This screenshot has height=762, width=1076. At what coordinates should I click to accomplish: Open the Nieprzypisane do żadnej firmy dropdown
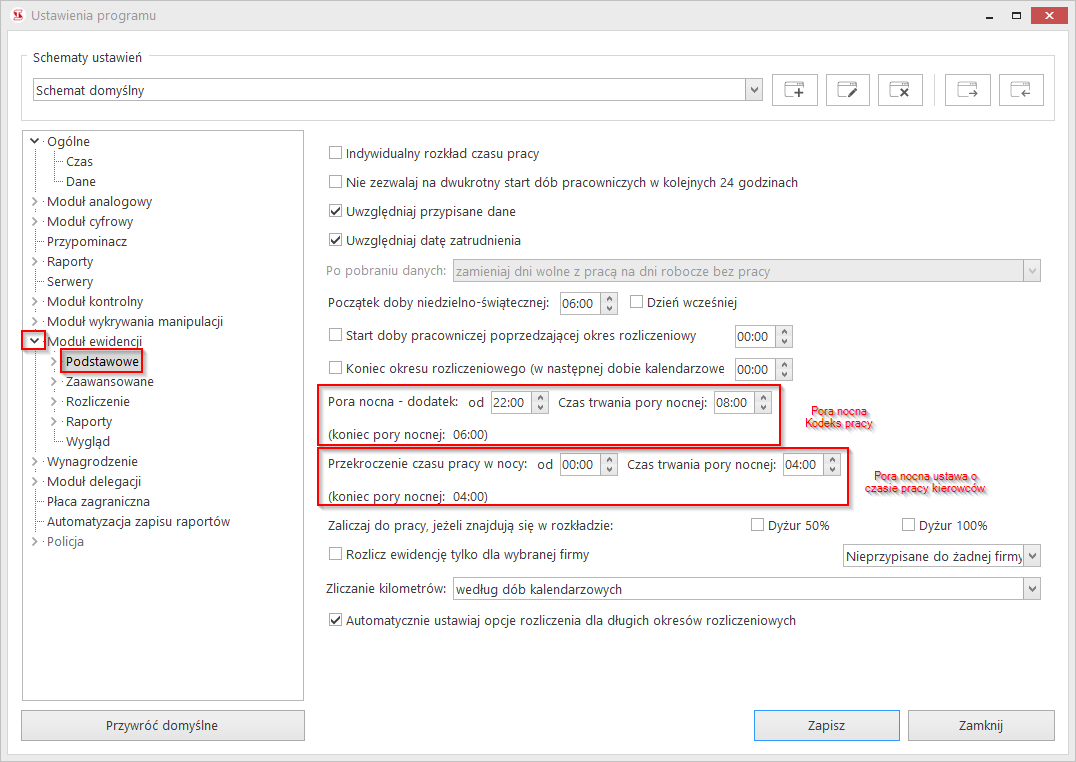(1032, 555)
